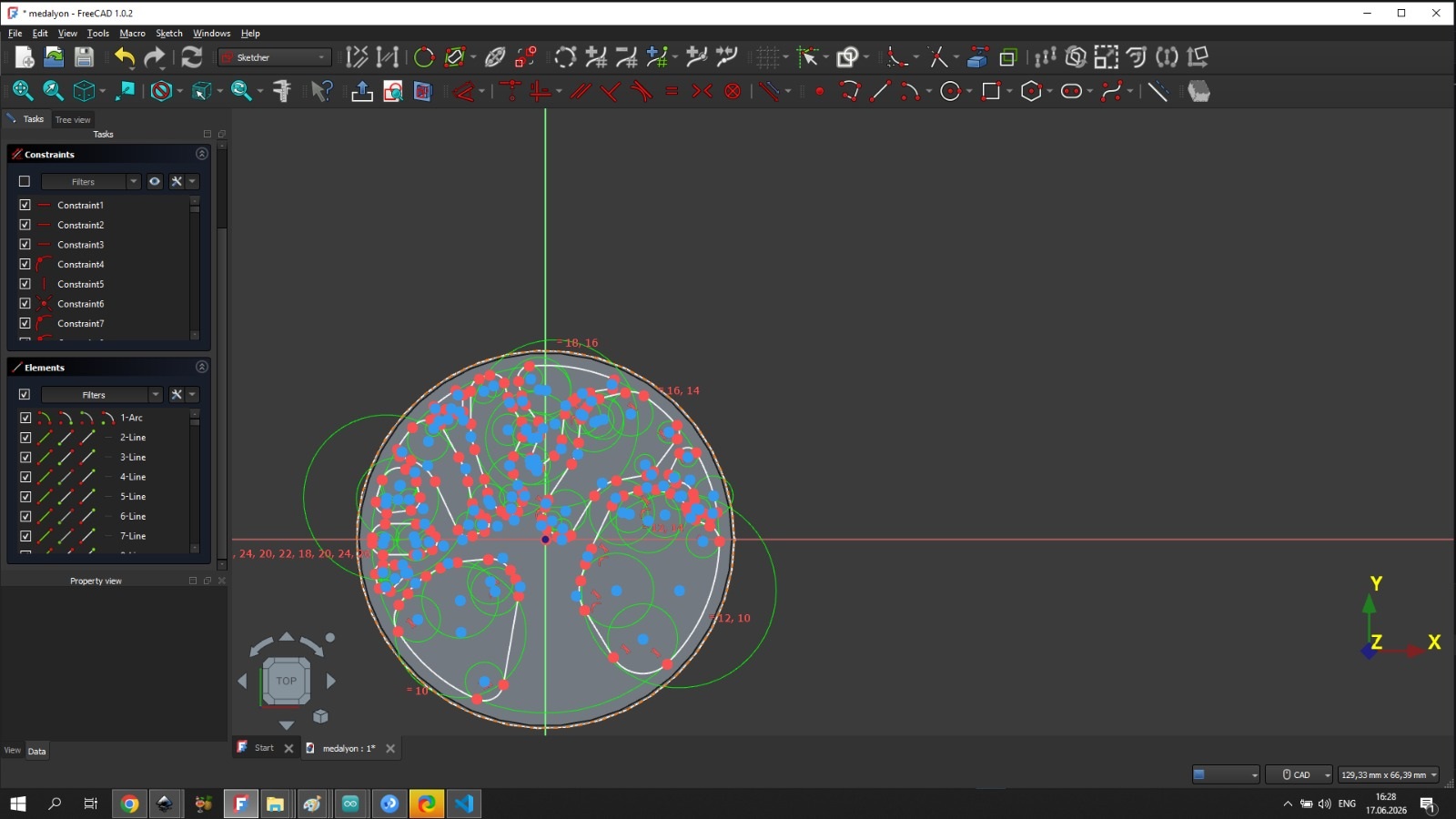This screenshot has width=1456, height=819.
Task: Uncheck the Constraint5 checkbox
Action: (25, 284)
